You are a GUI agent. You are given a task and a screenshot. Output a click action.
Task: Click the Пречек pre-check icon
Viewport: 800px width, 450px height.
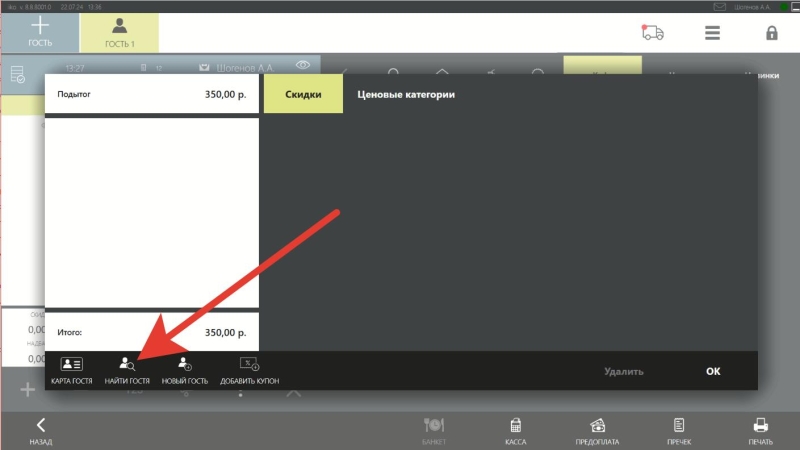pyautogui.click(x=679, y=425)
